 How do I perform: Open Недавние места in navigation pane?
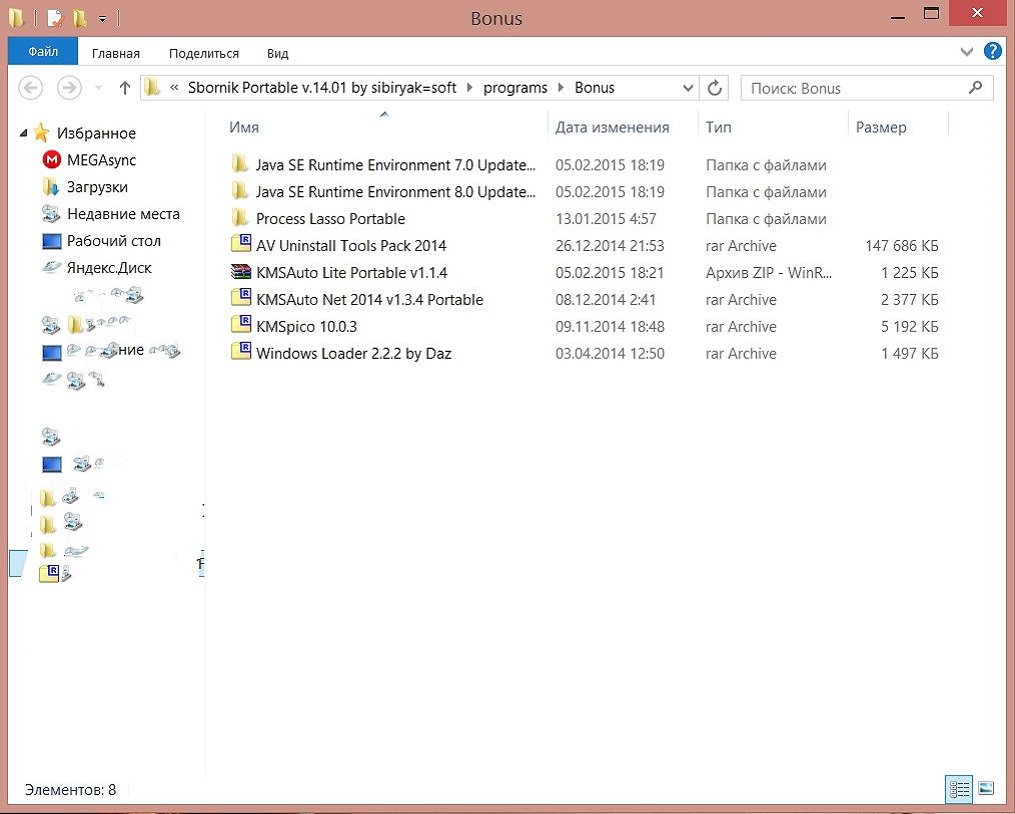124,214
